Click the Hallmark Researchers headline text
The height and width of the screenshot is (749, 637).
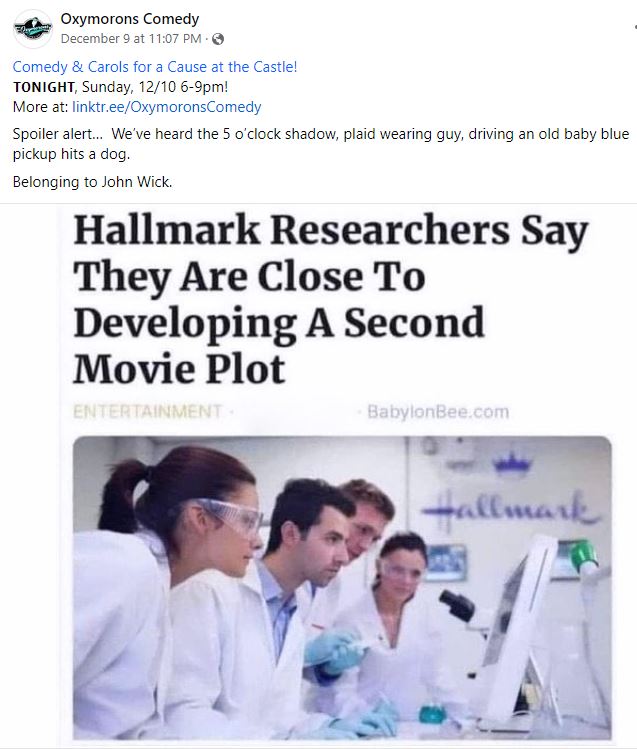pos(330,299)
